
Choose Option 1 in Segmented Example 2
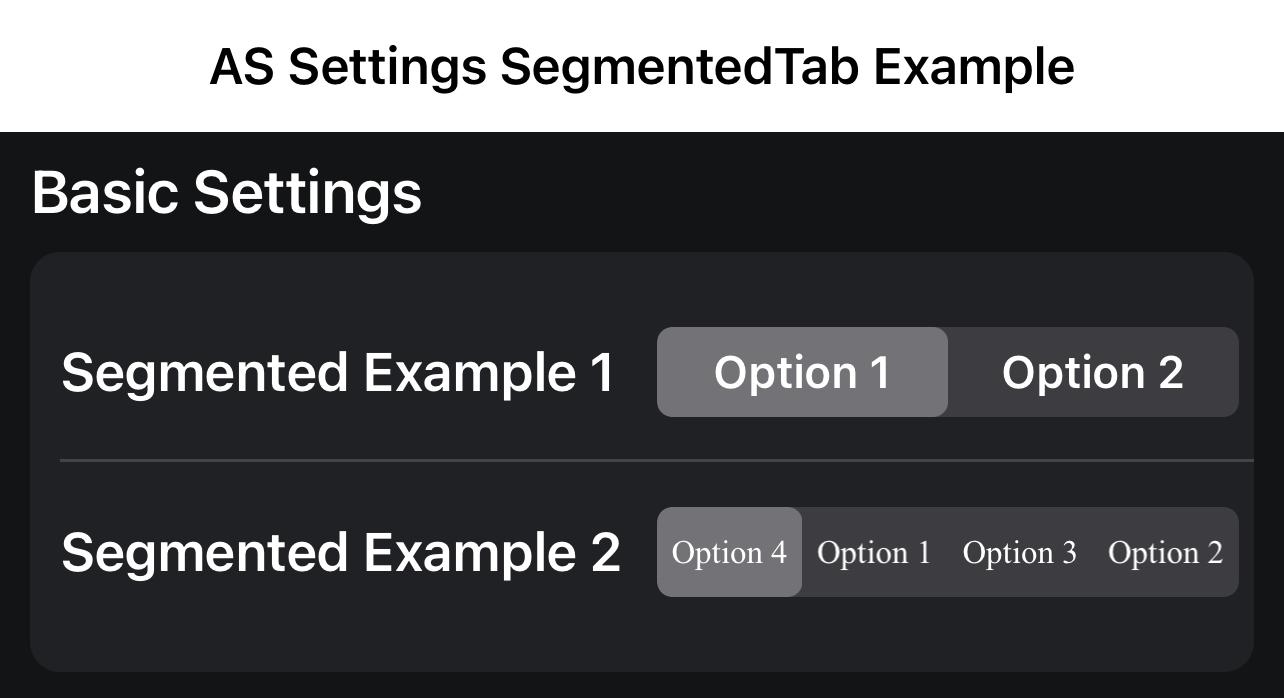coord(874,552)
